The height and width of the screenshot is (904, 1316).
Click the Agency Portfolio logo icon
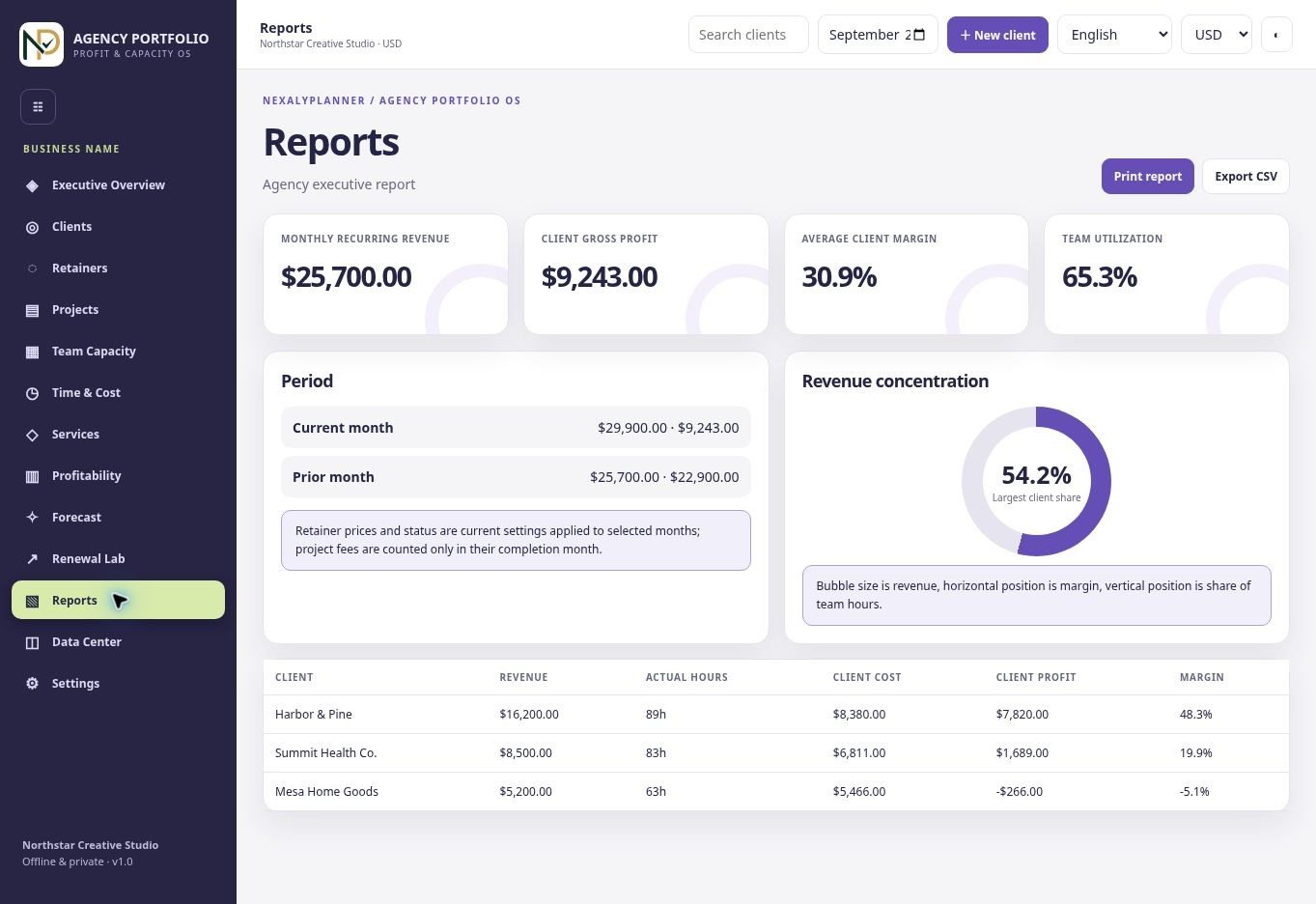tap(42, 44)
